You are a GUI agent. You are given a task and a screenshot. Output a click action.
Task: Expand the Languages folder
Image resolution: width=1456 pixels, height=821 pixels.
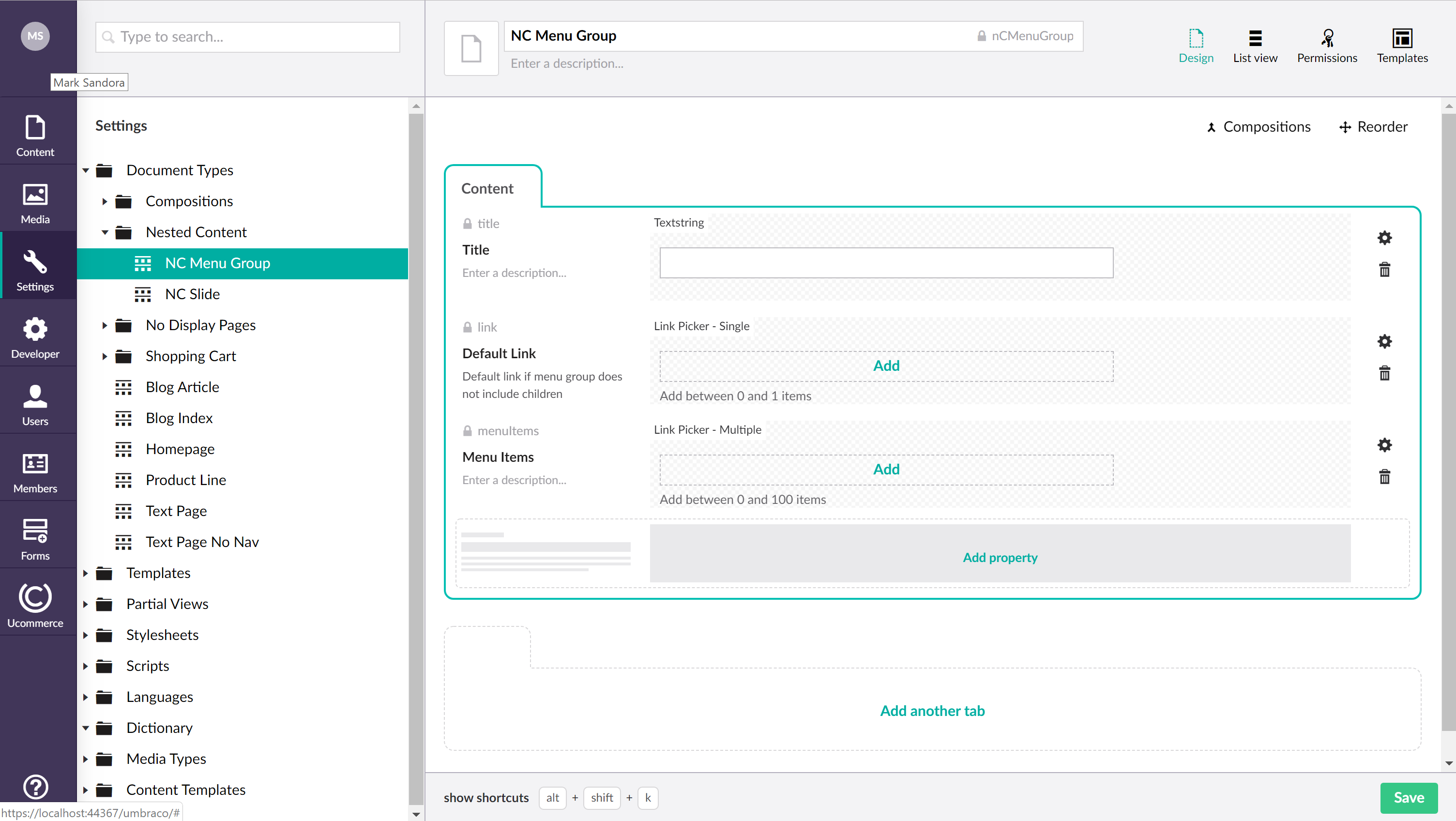(86, 697)
